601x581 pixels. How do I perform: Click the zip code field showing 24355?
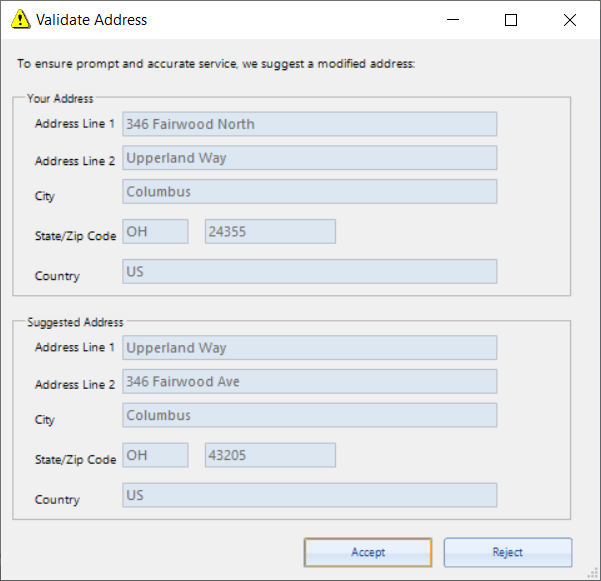point(270,231)
